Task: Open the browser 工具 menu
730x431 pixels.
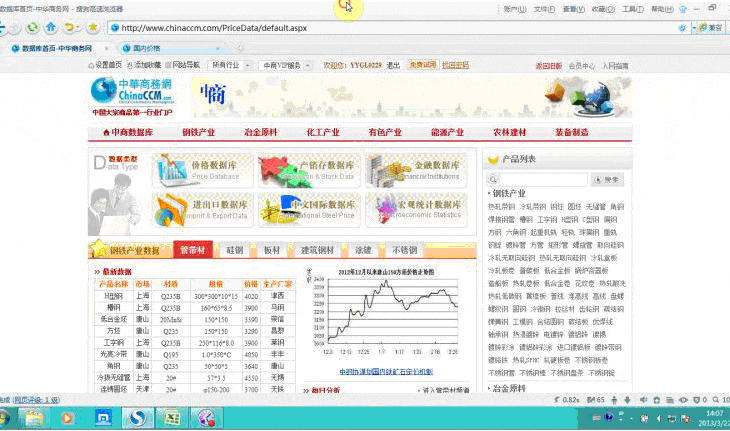Action: tap(632, 8)
